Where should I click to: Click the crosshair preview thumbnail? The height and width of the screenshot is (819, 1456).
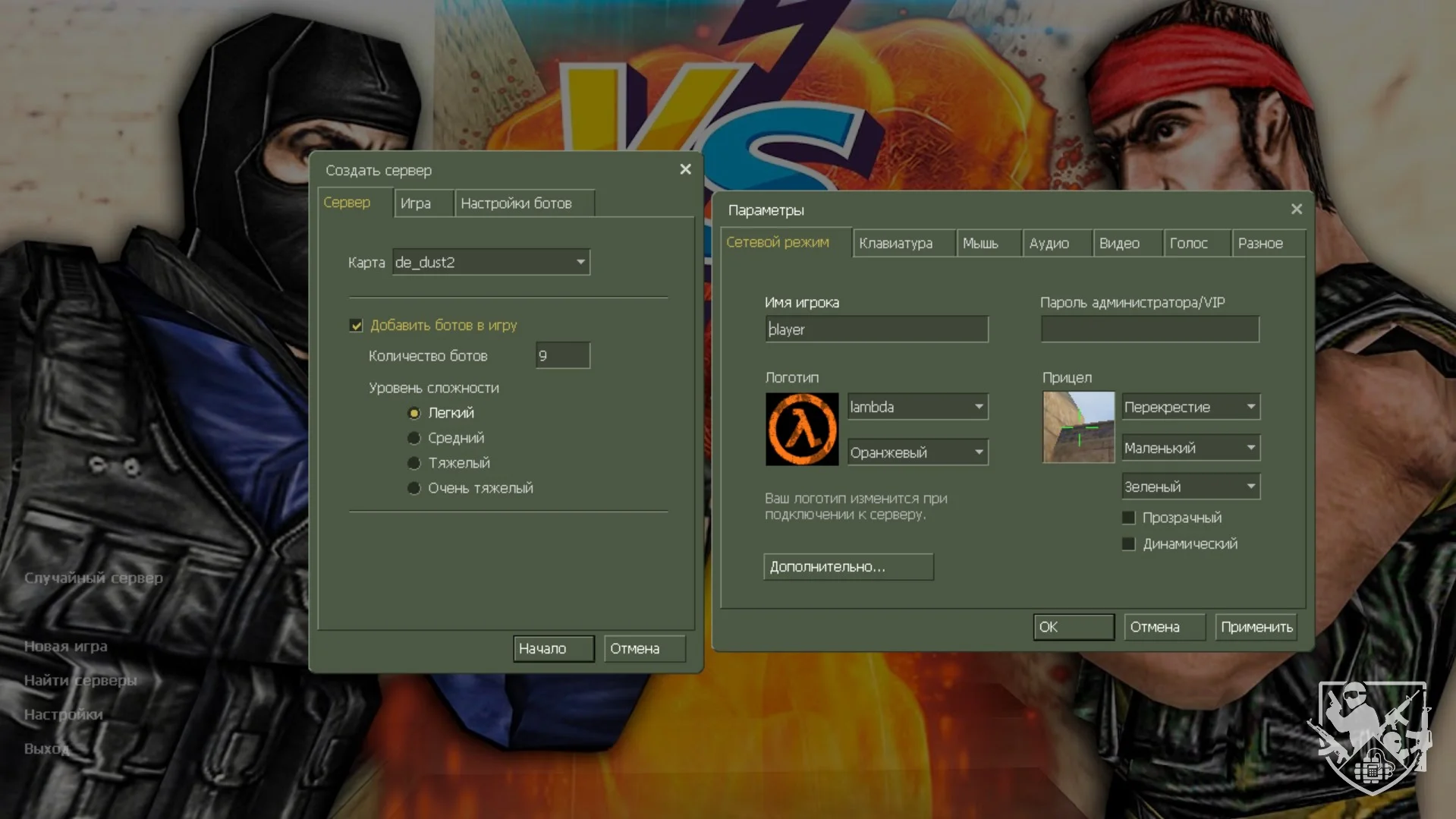(1078, 427)
